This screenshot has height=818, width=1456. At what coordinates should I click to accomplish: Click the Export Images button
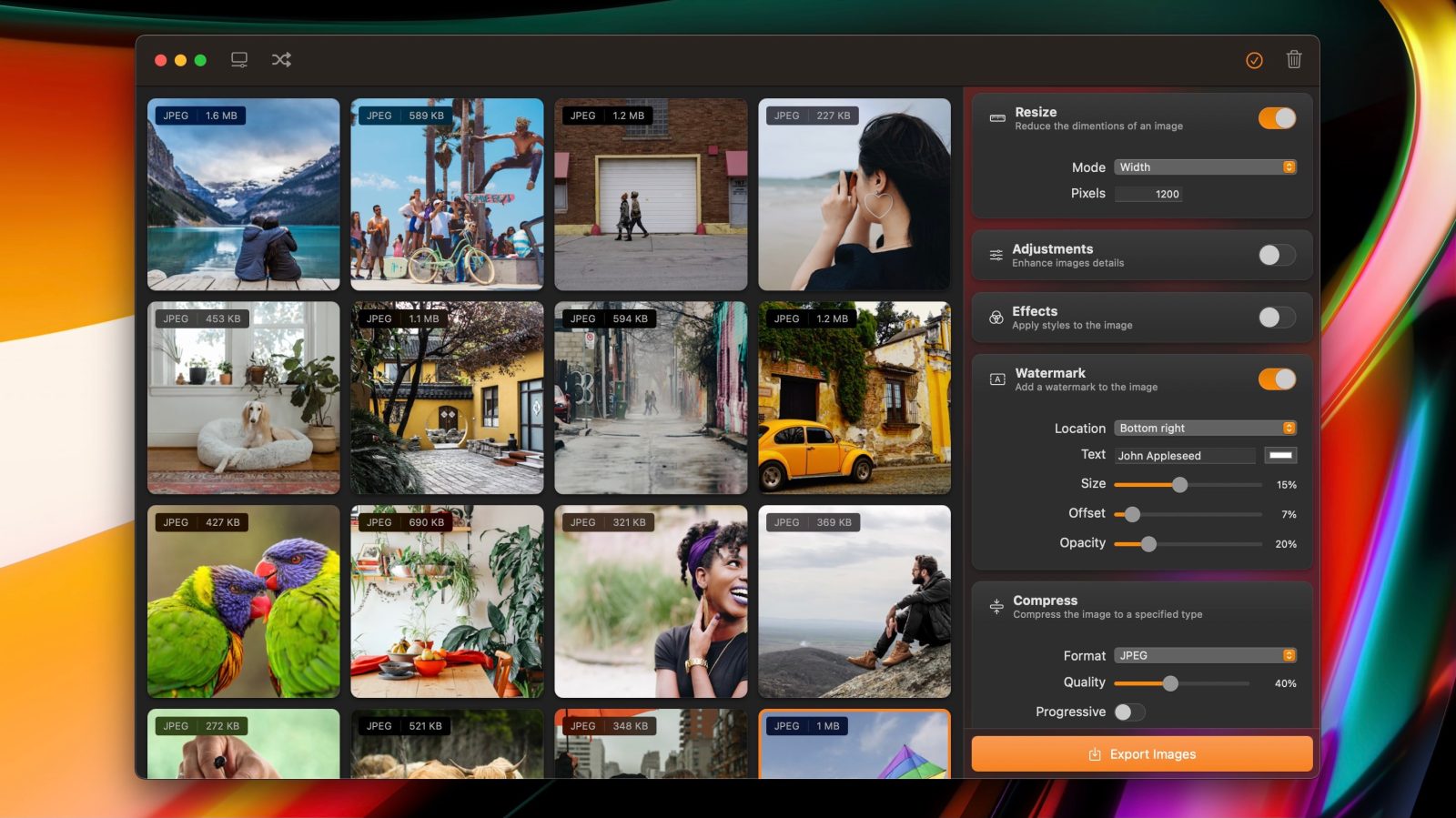click(x=1141, y=754)
